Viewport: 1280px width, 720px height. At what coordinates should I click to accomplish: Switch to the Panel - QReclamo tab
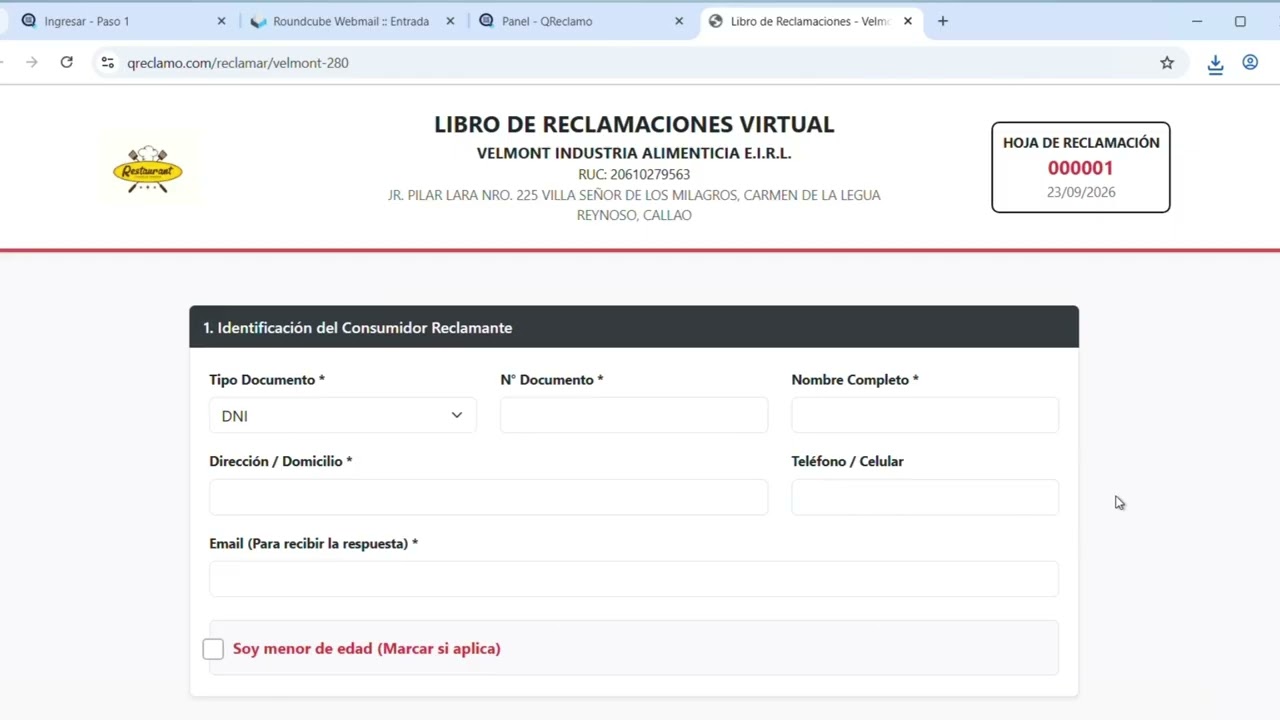coord(582,21)
